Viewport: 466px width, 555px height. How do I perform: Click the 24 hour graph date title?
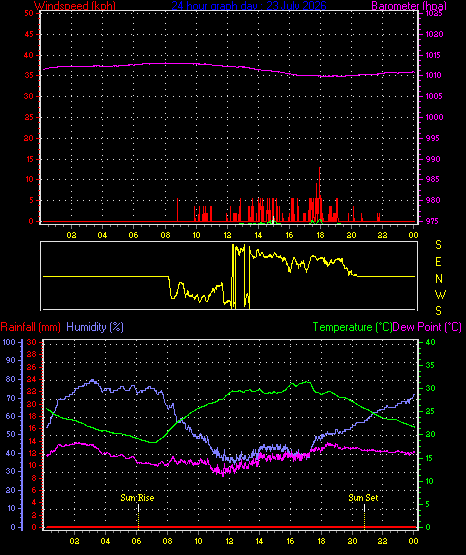pos(249,6)
